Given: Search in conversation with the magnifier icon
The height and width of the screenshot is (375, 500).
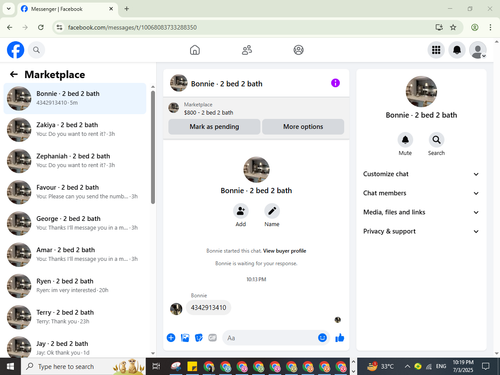Looking at the screenshot, I should coord(436,140).
